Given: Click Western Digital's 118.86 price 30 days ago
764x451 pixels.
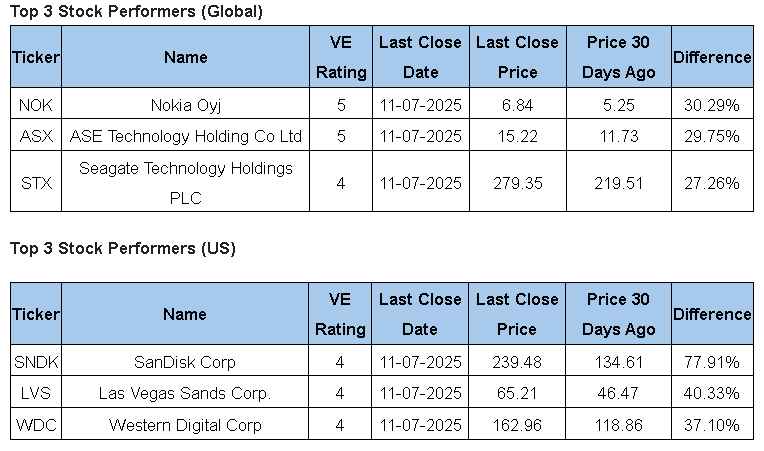Looking at the screenshot, I should point(618,425).
